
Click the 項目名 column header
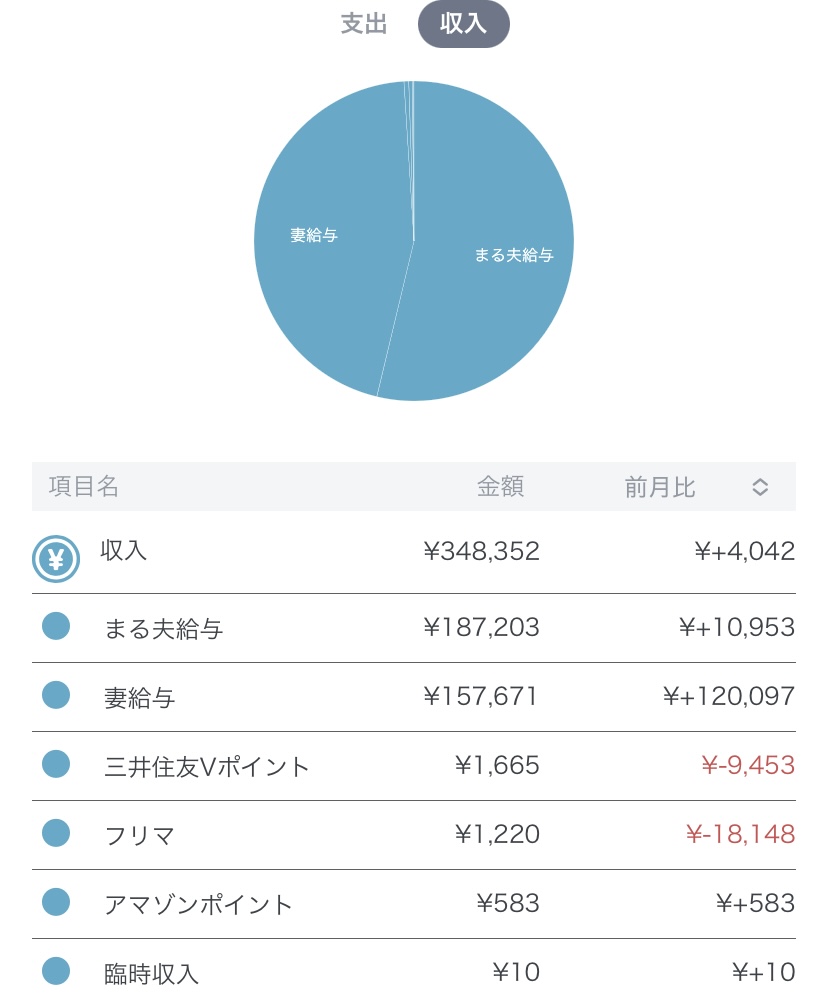(84, 487)
